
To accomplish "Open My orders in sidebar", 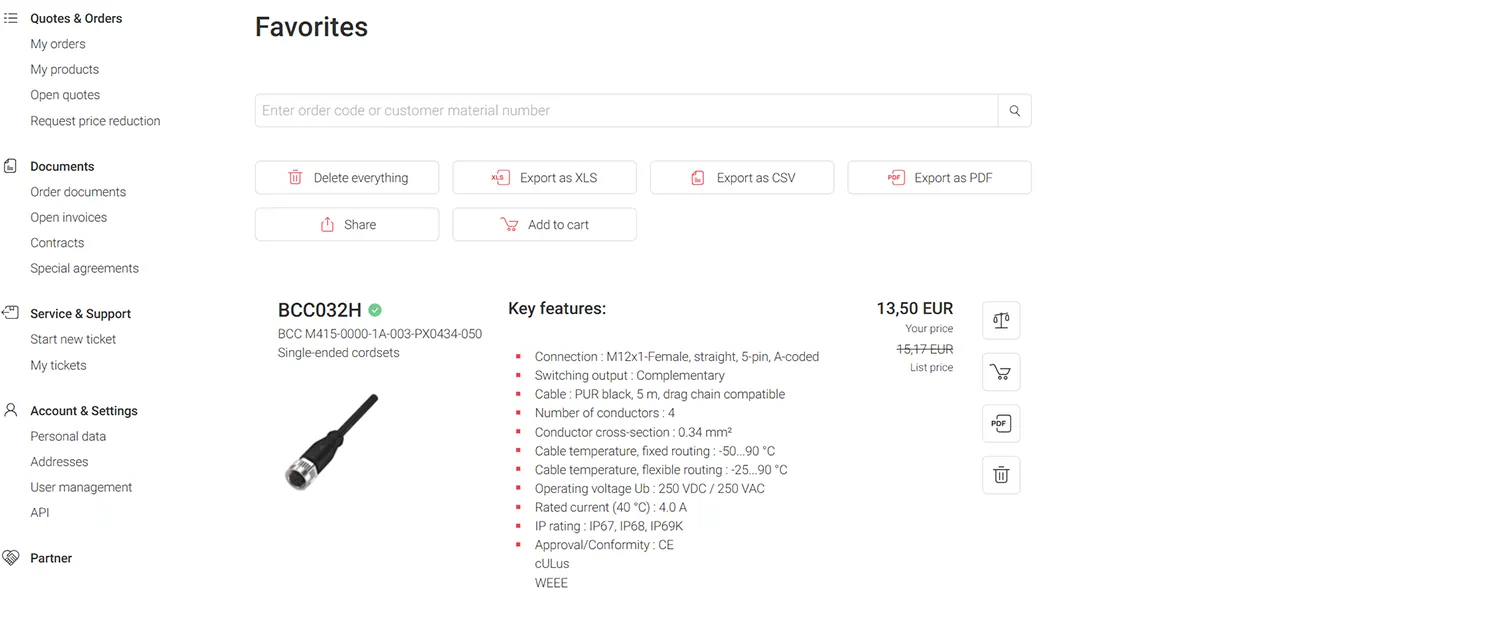I will 58,44.
